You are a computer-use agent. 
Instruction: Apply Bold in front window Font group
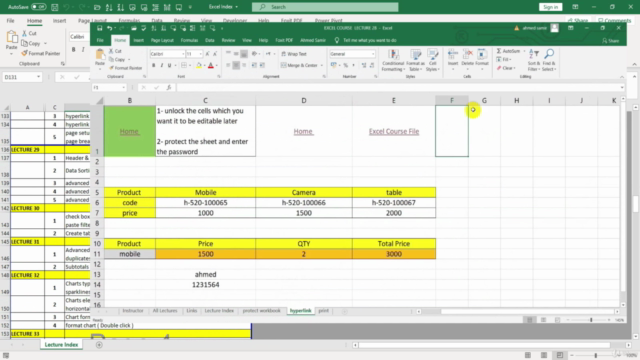(x=153, y=65)
